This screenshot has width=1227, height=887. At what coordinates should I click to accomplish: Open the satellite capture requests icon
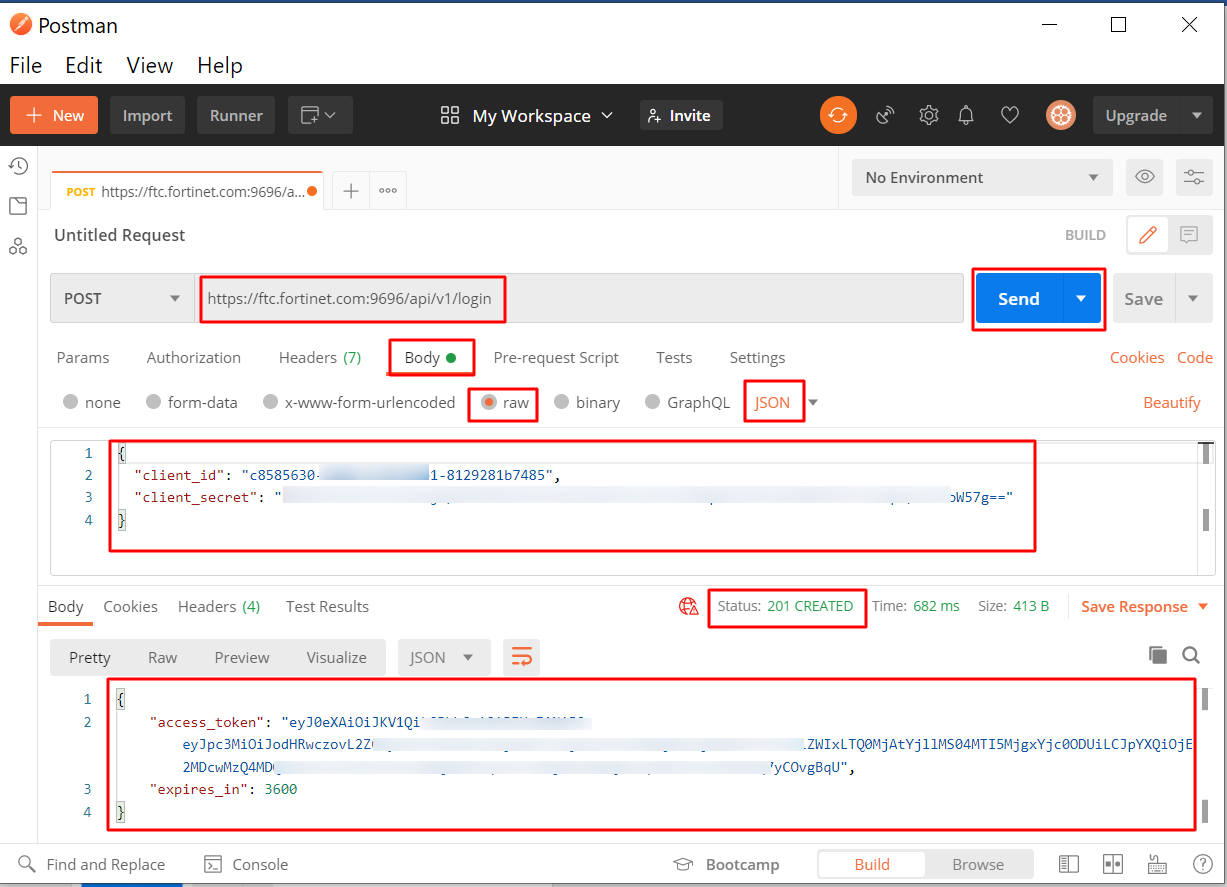(x=885, y=115)
